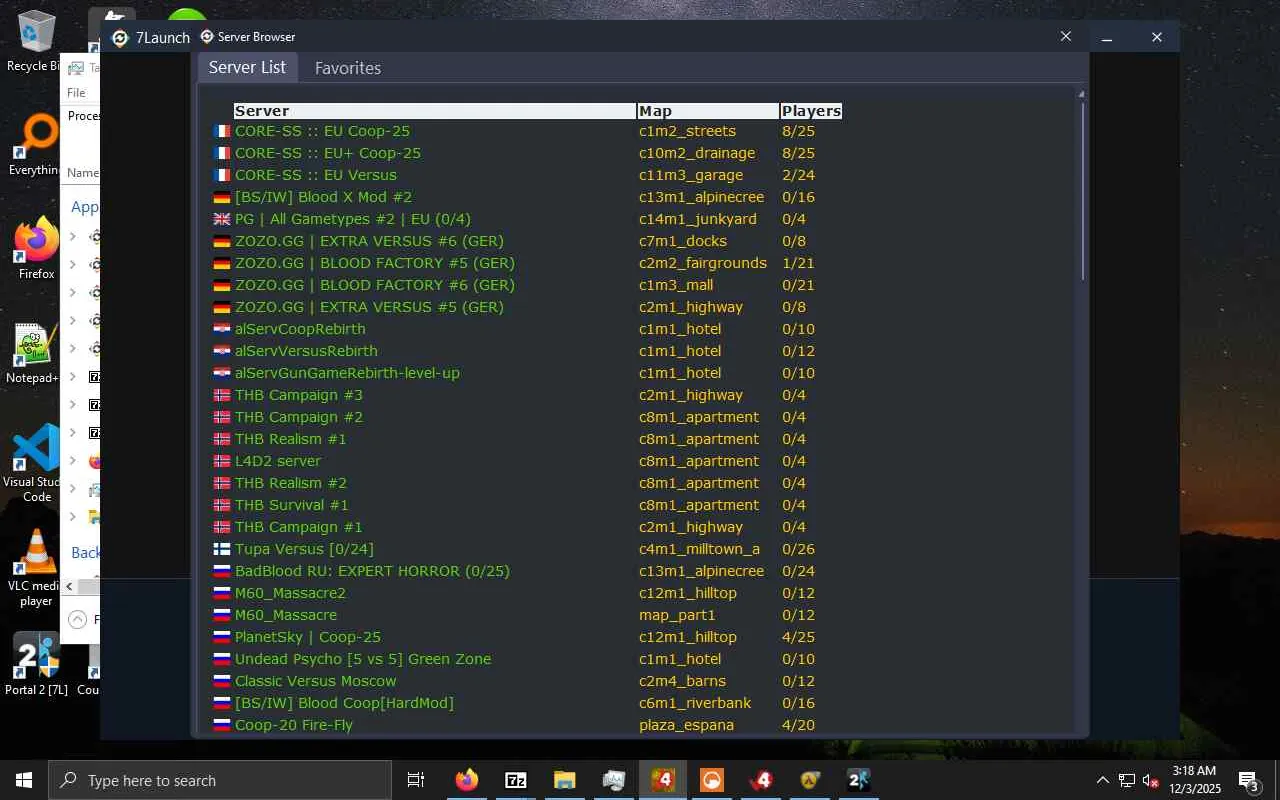Select the [BS/IW] Blood Coop[HardMod] server

pyautogui.click(x=344, y=703)
